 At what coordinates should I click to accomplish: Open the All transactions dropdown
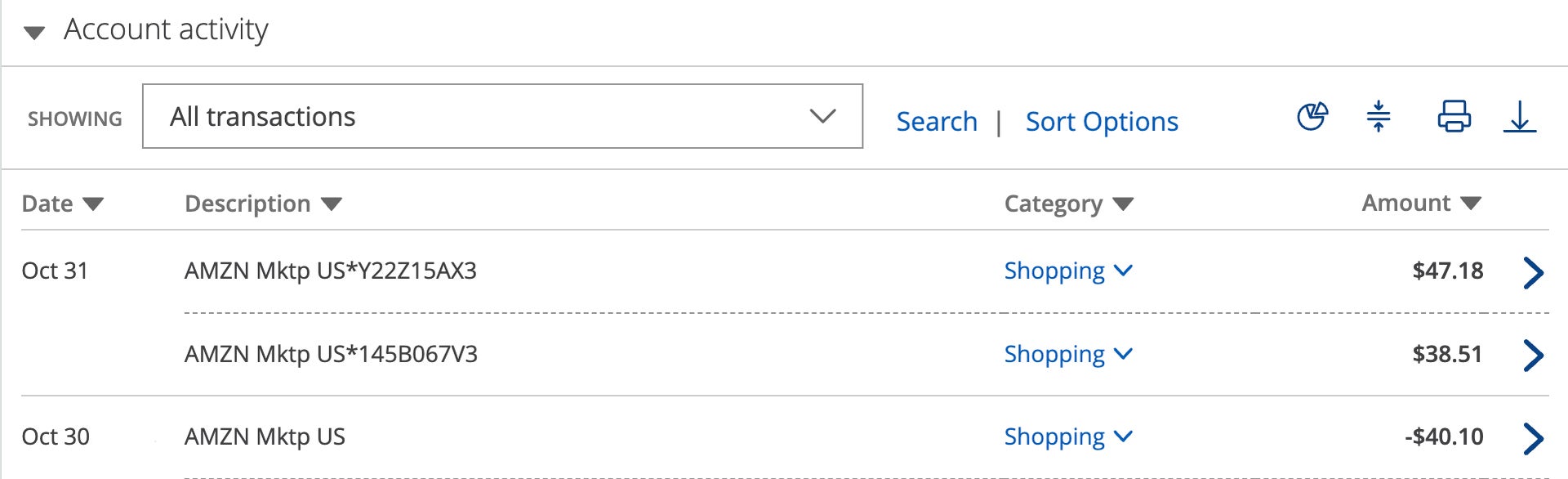(502, 116)
